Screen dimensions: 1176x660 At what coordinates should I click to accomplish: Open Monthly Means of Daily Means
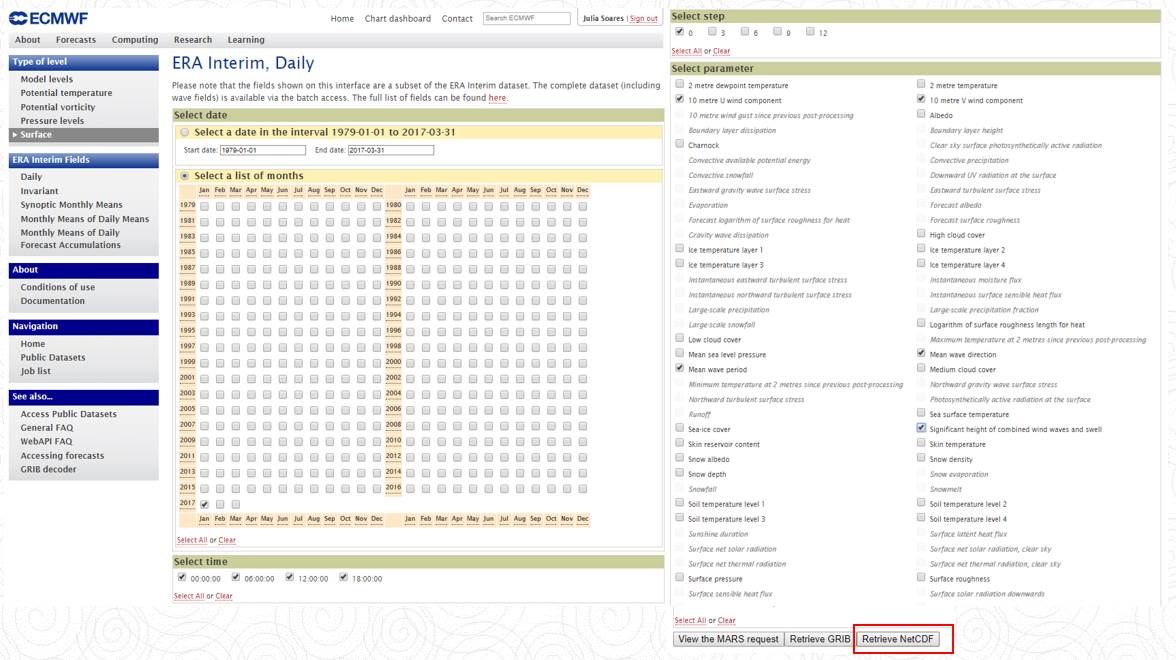point(85,219)
